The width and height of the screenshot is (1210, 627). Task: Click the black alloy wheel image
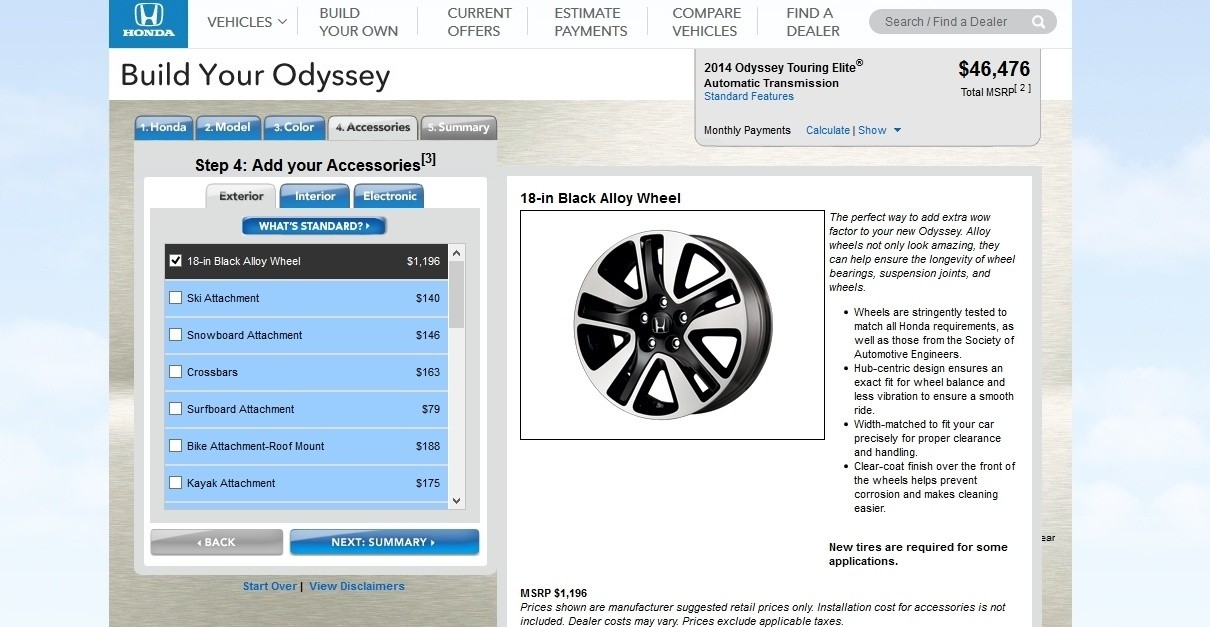pos(672,324)
